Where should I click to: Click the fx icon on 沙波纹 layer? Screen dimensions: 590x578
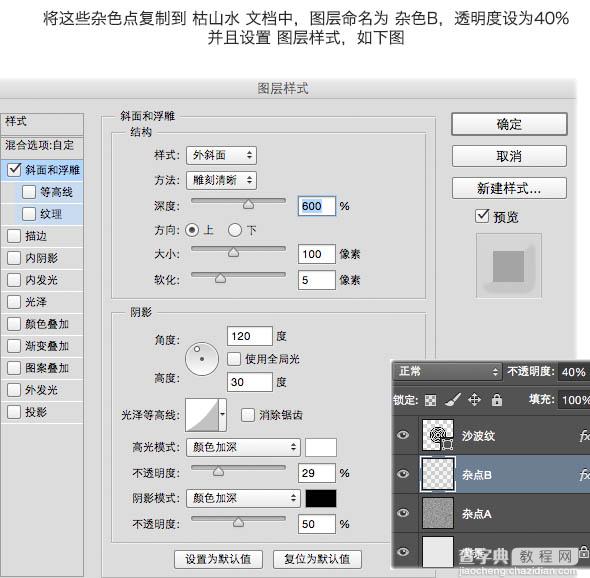584,436
